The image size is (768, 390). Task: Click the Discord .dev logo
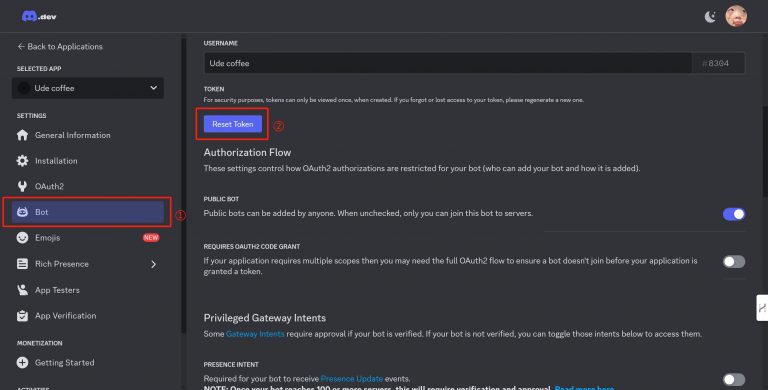coord(39,16)
